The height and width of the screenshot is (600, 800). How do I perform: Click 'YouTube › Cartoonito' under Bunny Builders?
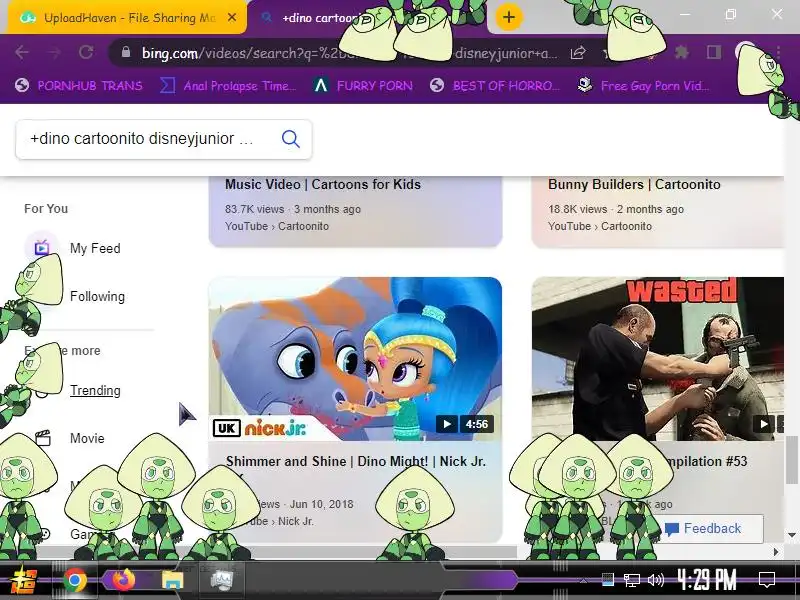(600, 226)
